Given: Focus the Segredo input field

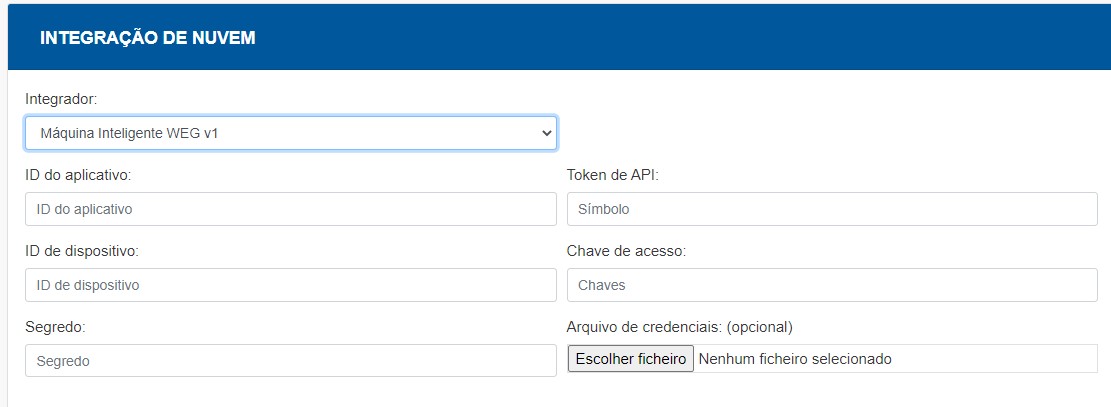Looking at the screenshot, I should pyautogui.click(x=290, y=361).
